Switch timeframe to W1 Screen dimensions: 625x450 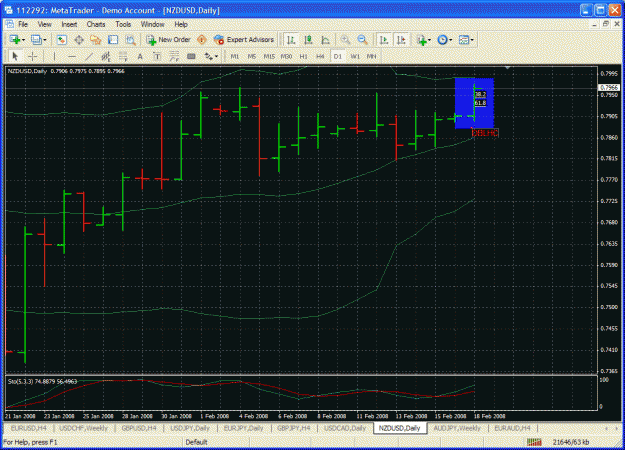tap(355, 57)
